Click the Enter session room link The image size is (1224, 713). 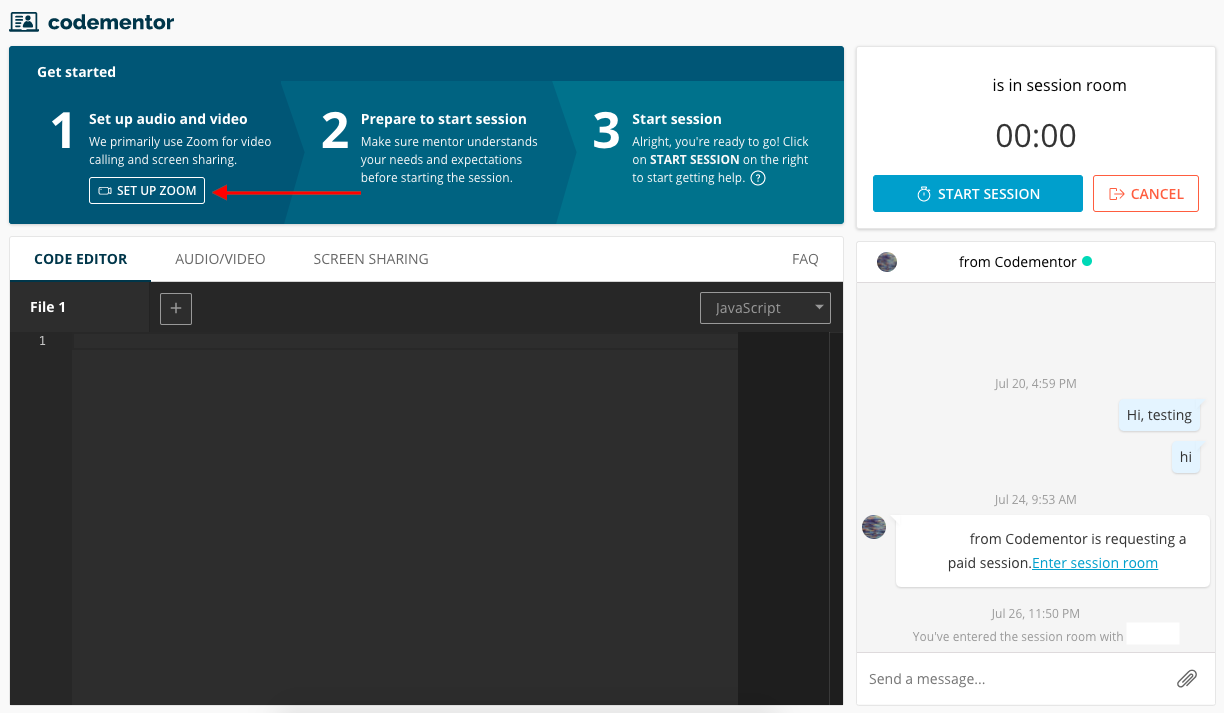pos(1095,563)
